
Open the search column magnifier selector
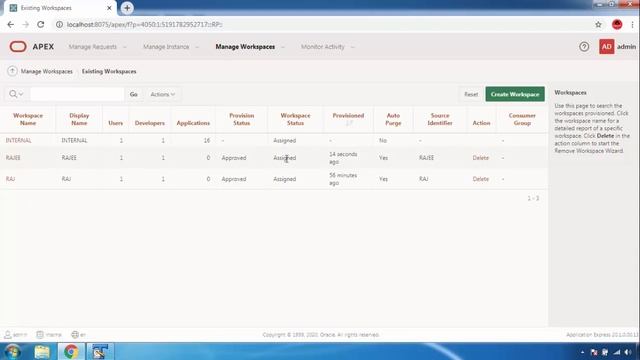pyautogui.click(x=16, y=94)
